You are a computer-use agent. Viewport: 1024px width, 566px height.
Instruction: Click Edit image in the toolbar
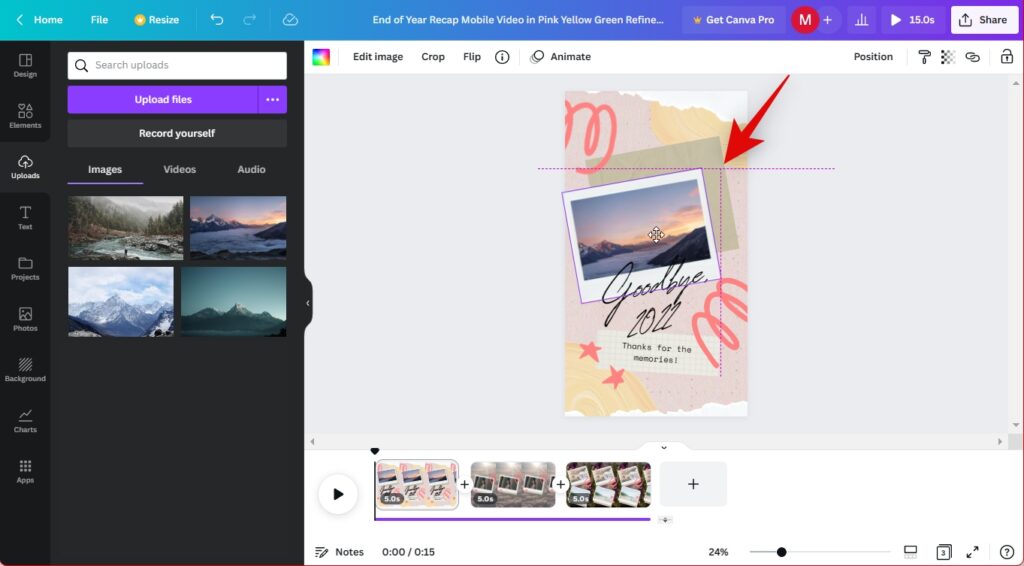[x=377, y=57]
